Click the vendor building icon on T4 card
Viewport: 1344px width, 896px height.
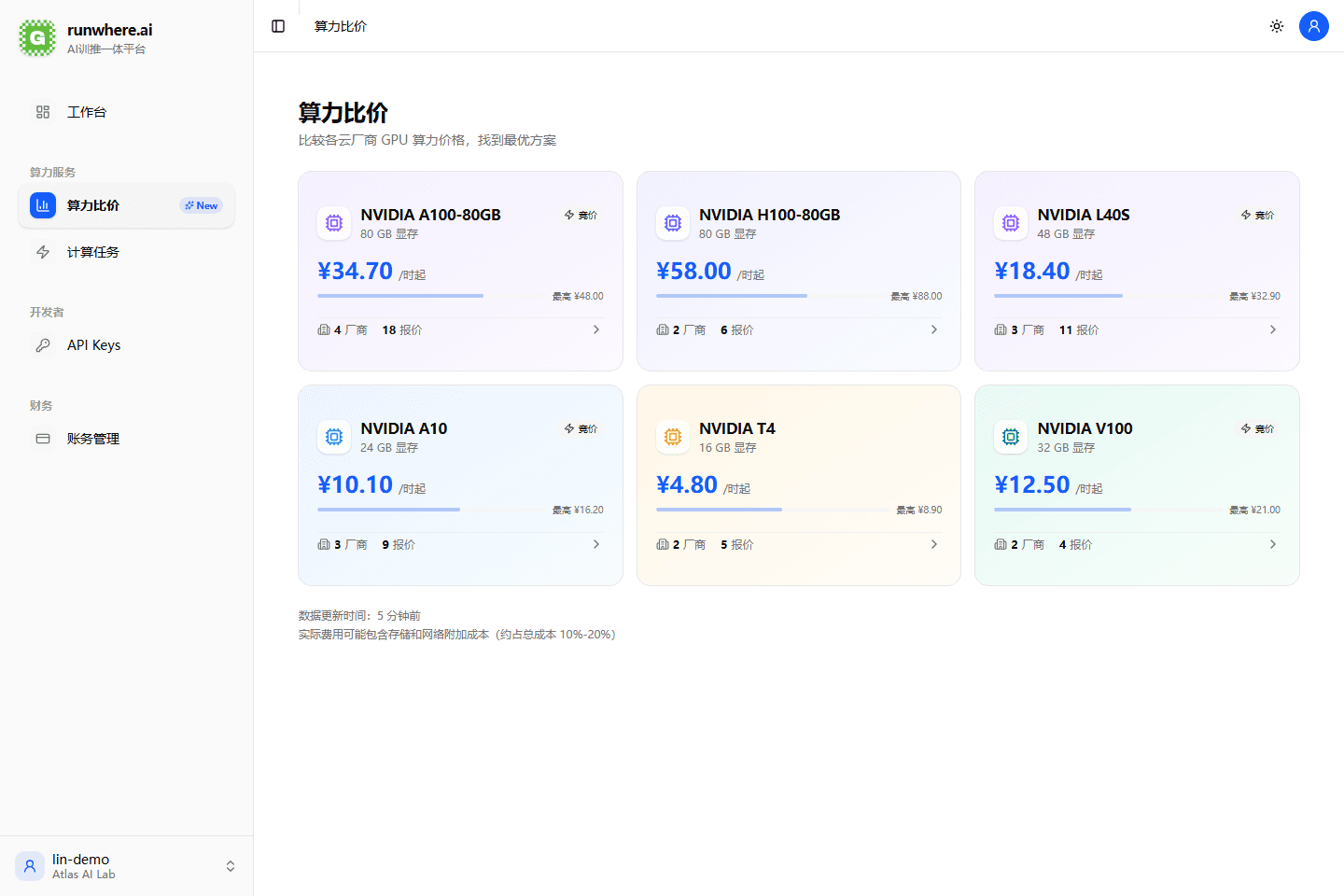[x=663, y=544]
